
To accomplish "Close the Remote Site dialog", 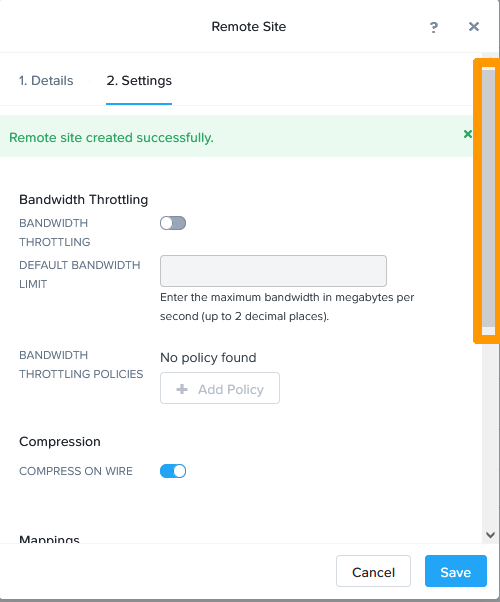I will (x=474, y=26).
